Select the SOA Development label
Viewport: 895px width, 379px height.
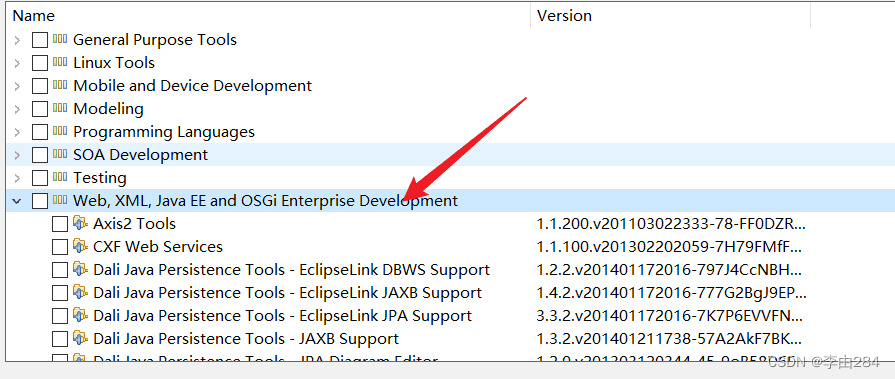[140, 155]
